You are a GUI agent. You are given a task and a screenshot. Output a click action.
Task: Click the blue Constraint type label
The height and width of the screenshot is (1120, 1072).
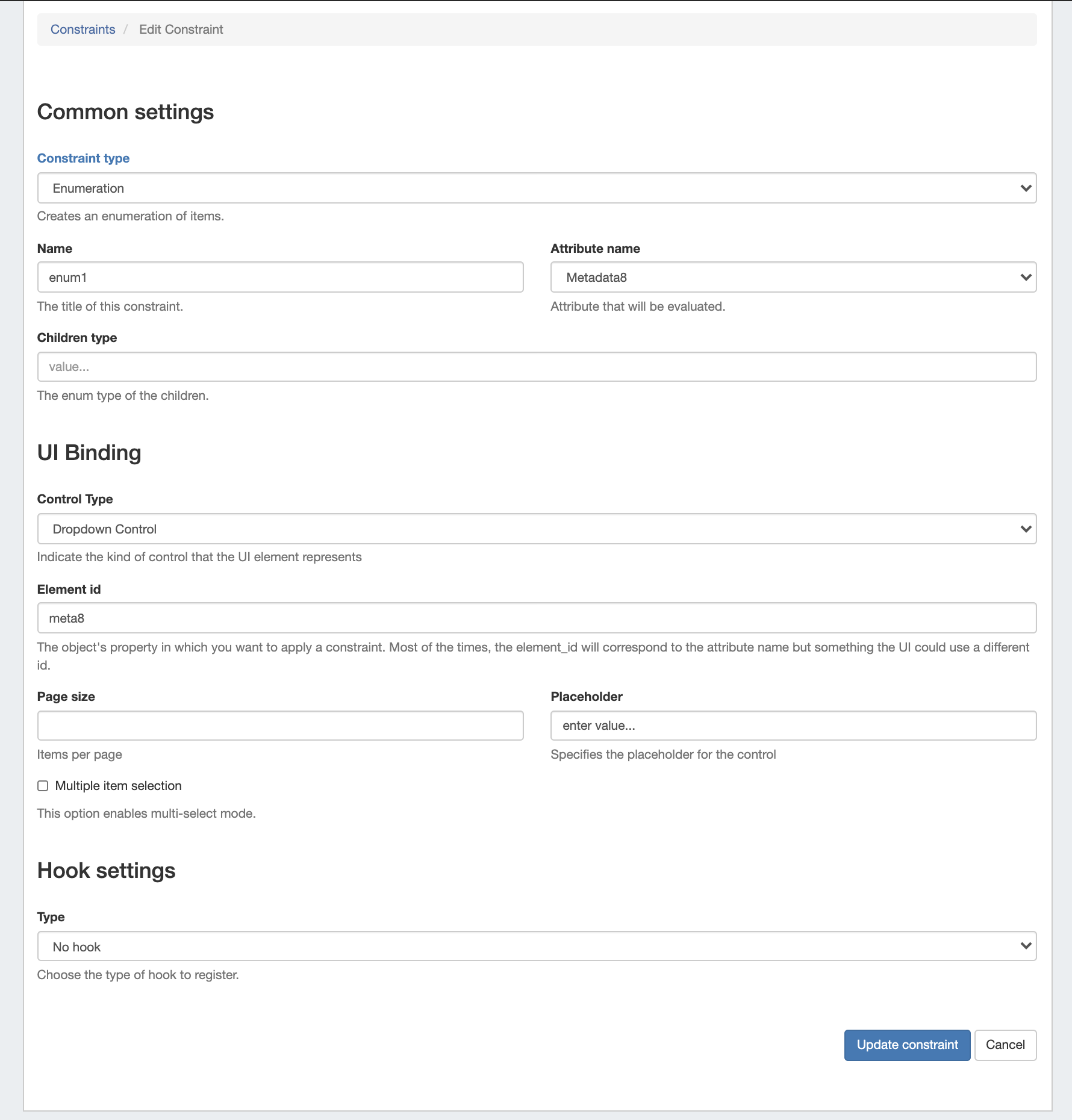tap(83, 158)
